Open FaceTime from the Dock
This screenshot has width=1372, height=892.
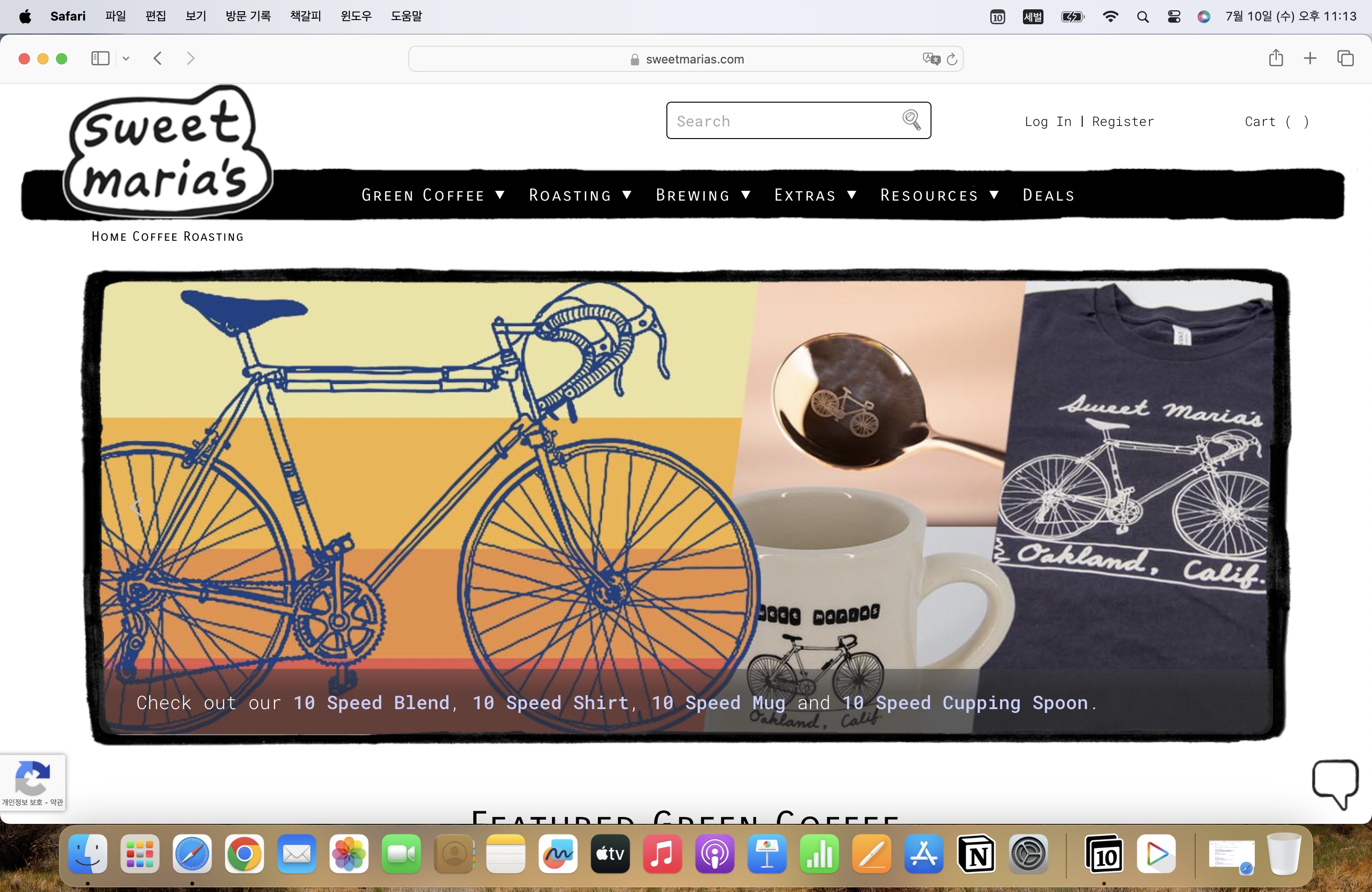coord(401,853)
